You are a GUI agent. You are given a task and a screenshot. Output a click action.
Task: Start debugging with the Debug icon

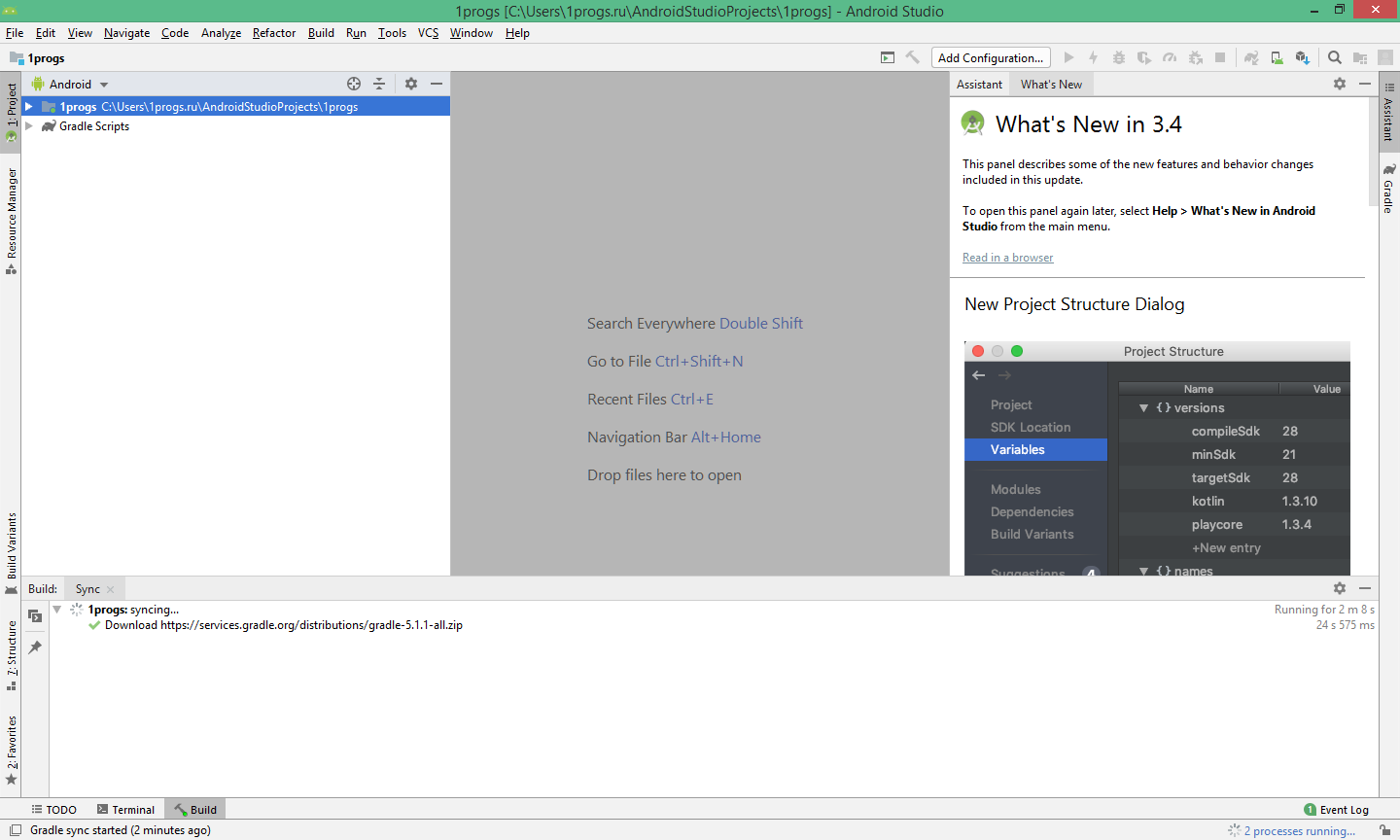(1119, 57)
